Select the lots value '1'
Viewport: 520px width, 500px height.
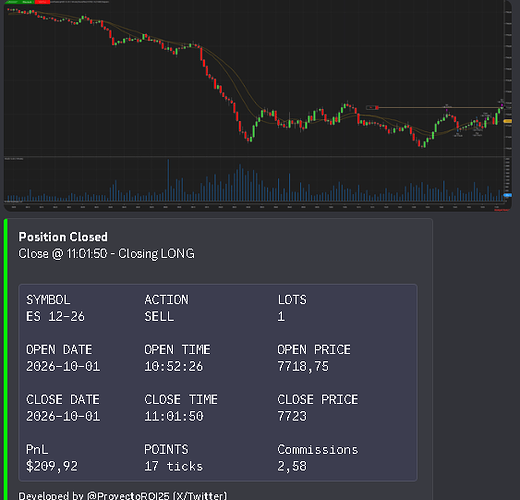(x=281, y=316)
